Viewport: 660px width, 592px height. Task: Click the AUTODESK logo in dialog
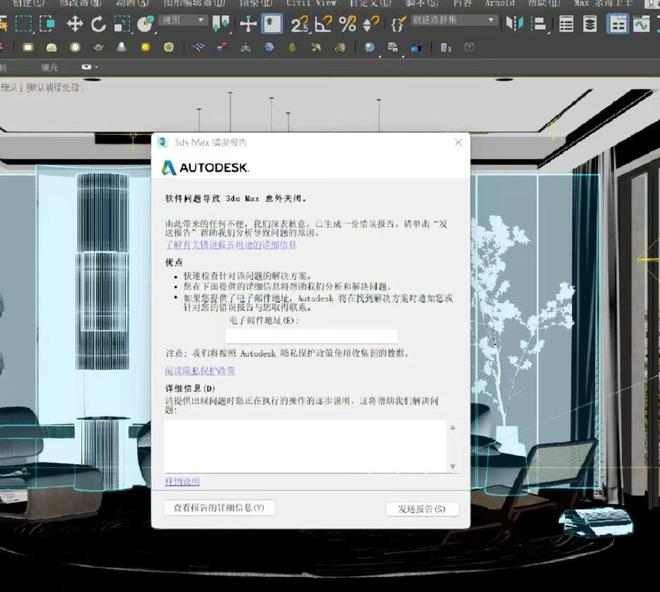point(205,168)
